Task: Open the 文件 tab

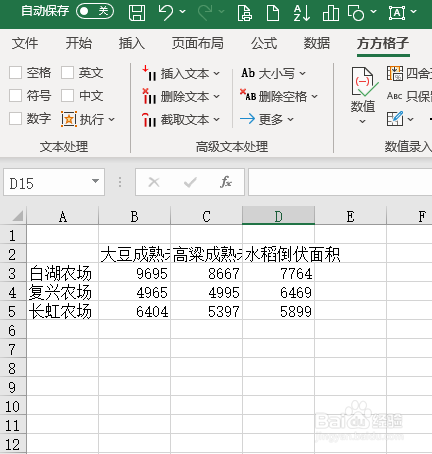Action: tap(25, 43)
